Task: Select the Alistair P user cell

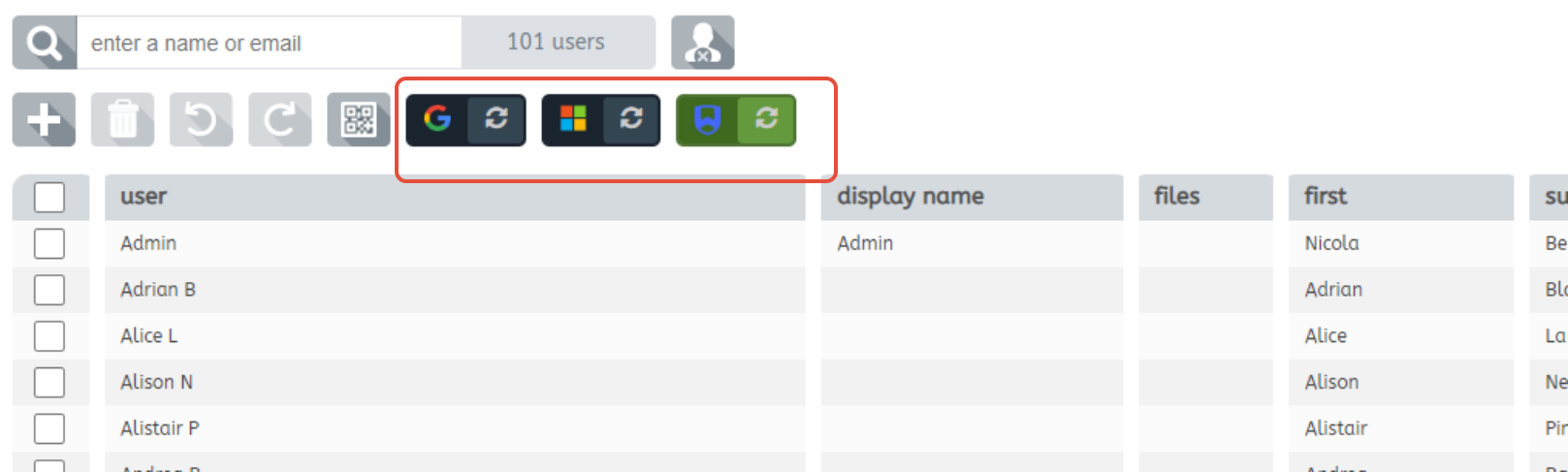Action: pyautogui.click(x=455, y=428)
